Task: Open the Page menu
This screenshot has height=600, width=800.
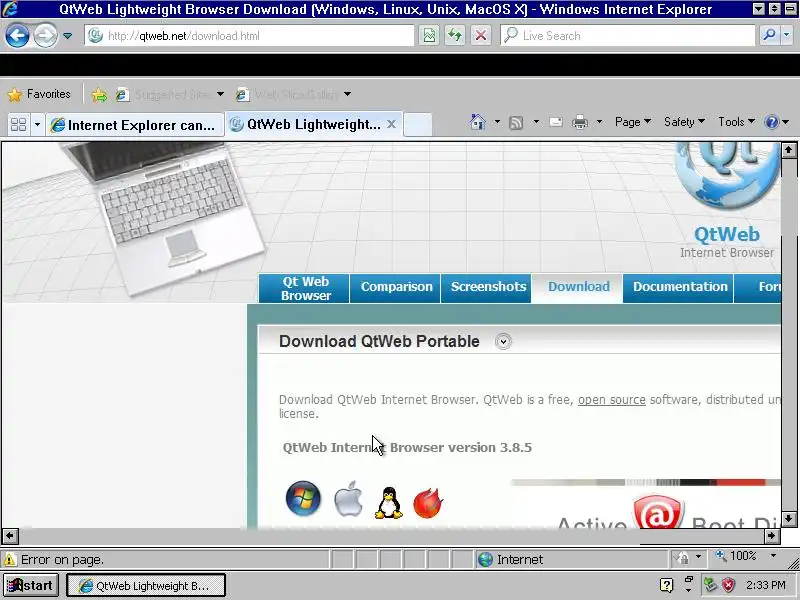Action: pyautogui.click(x=633, y=122)
